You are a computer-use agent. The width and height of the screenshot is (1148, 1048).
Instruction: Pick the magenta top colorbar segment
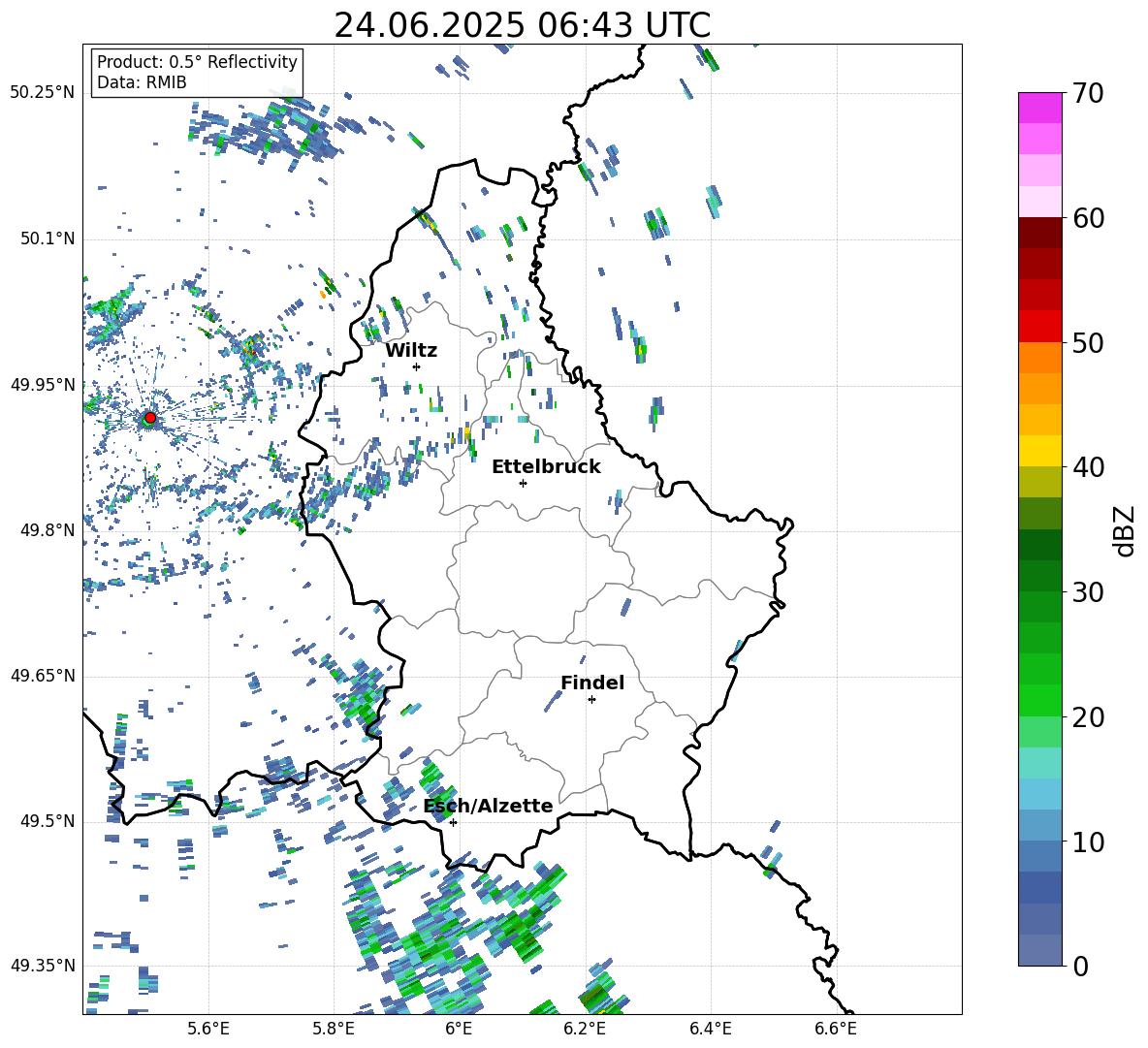(x=1039, y=108)
